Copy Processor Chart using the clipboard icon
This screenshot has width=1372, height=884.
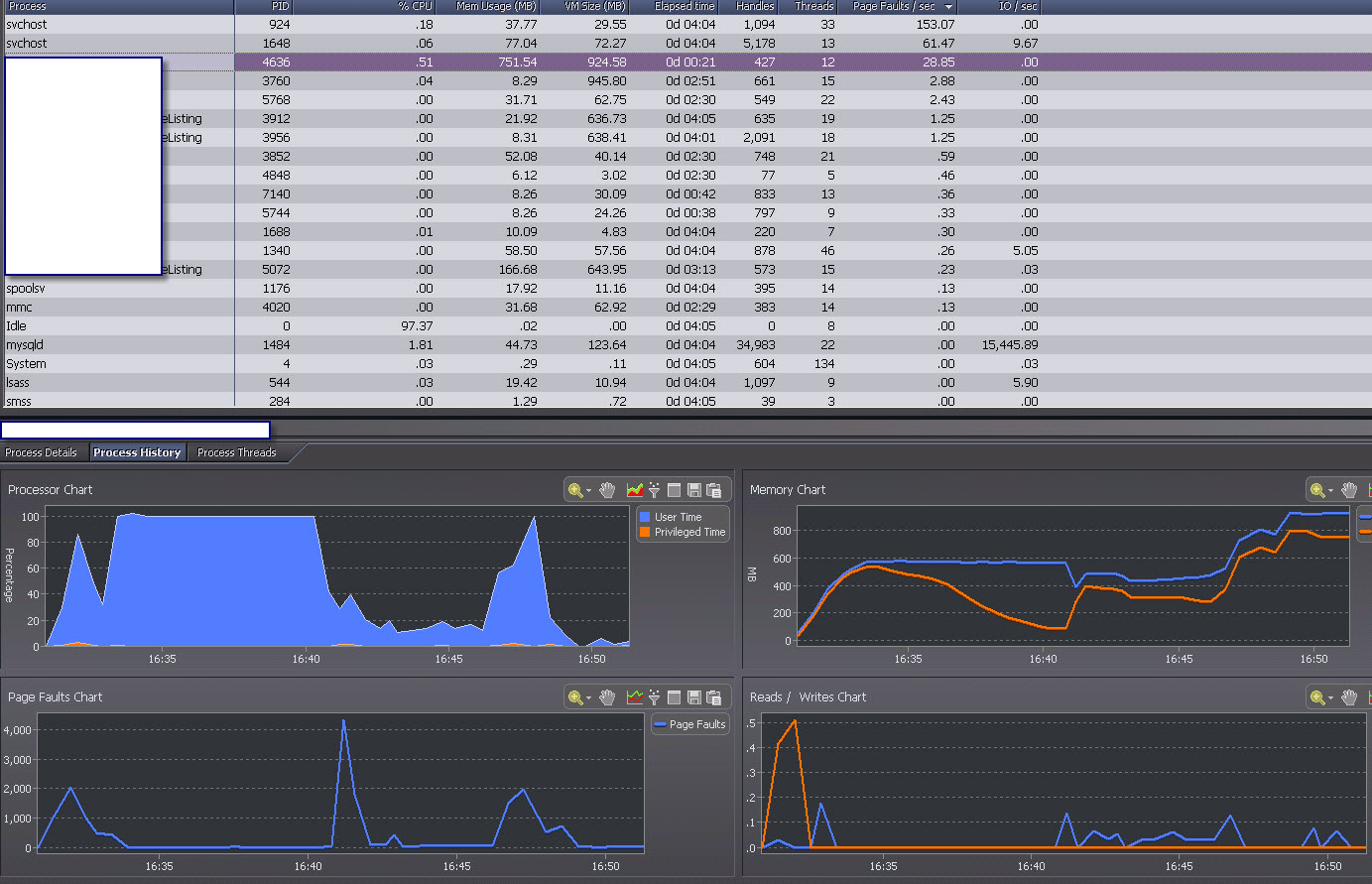(714, 490)
